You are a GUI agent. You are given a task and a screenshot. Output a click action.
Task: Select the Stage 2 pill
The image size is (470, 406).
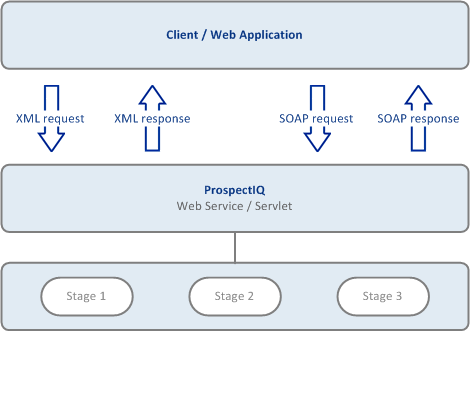[x=235, y=296]
